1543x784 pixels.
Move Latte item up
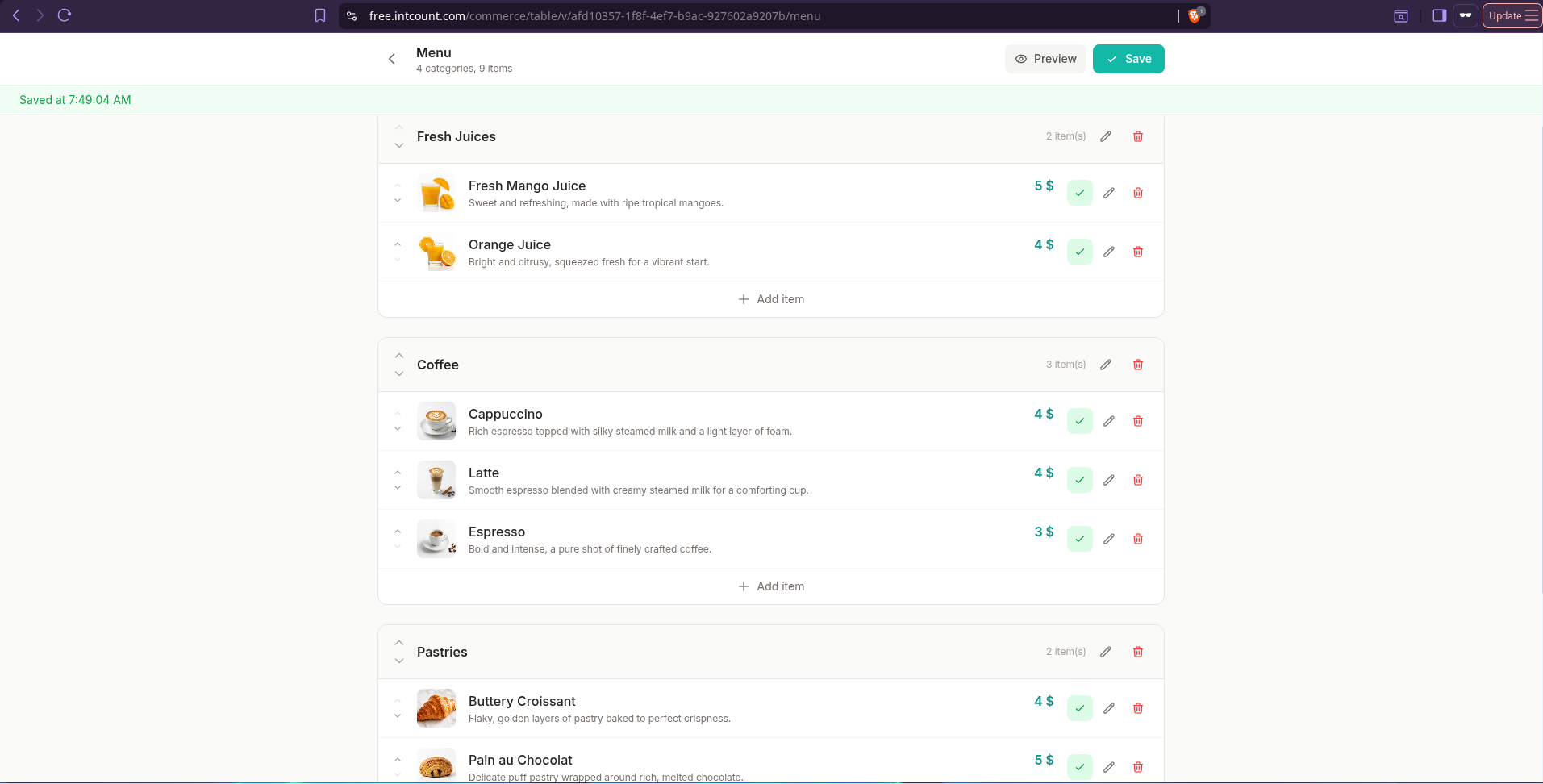(x=398, y=472)
